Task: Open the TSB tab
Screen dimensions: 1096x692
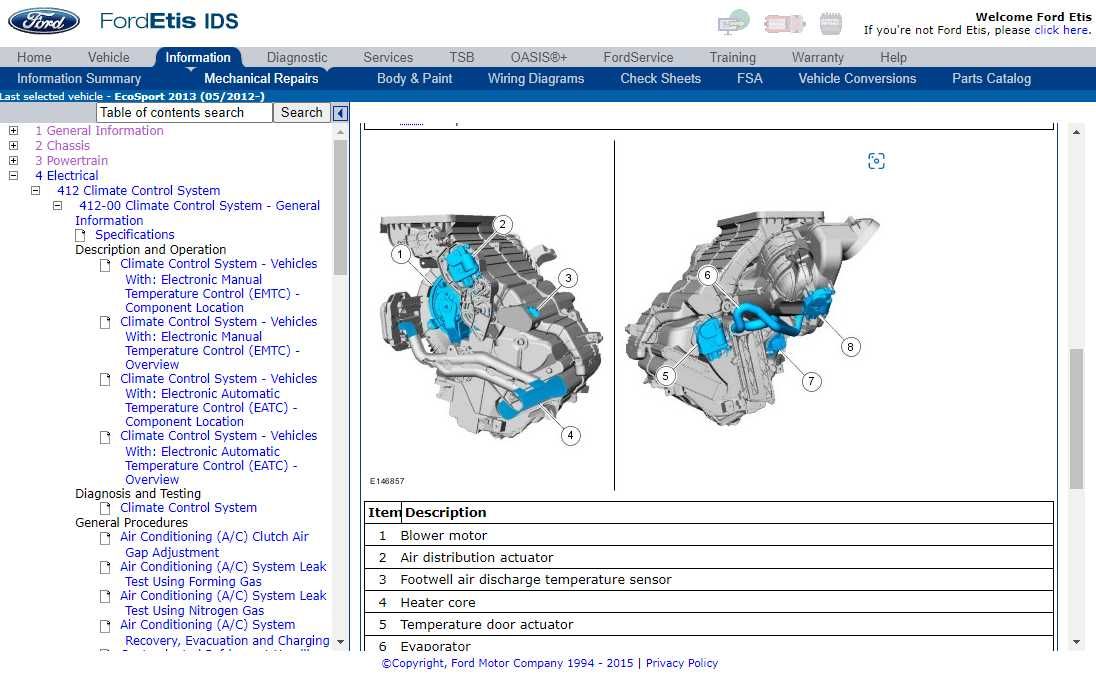Action: [461, 57]
